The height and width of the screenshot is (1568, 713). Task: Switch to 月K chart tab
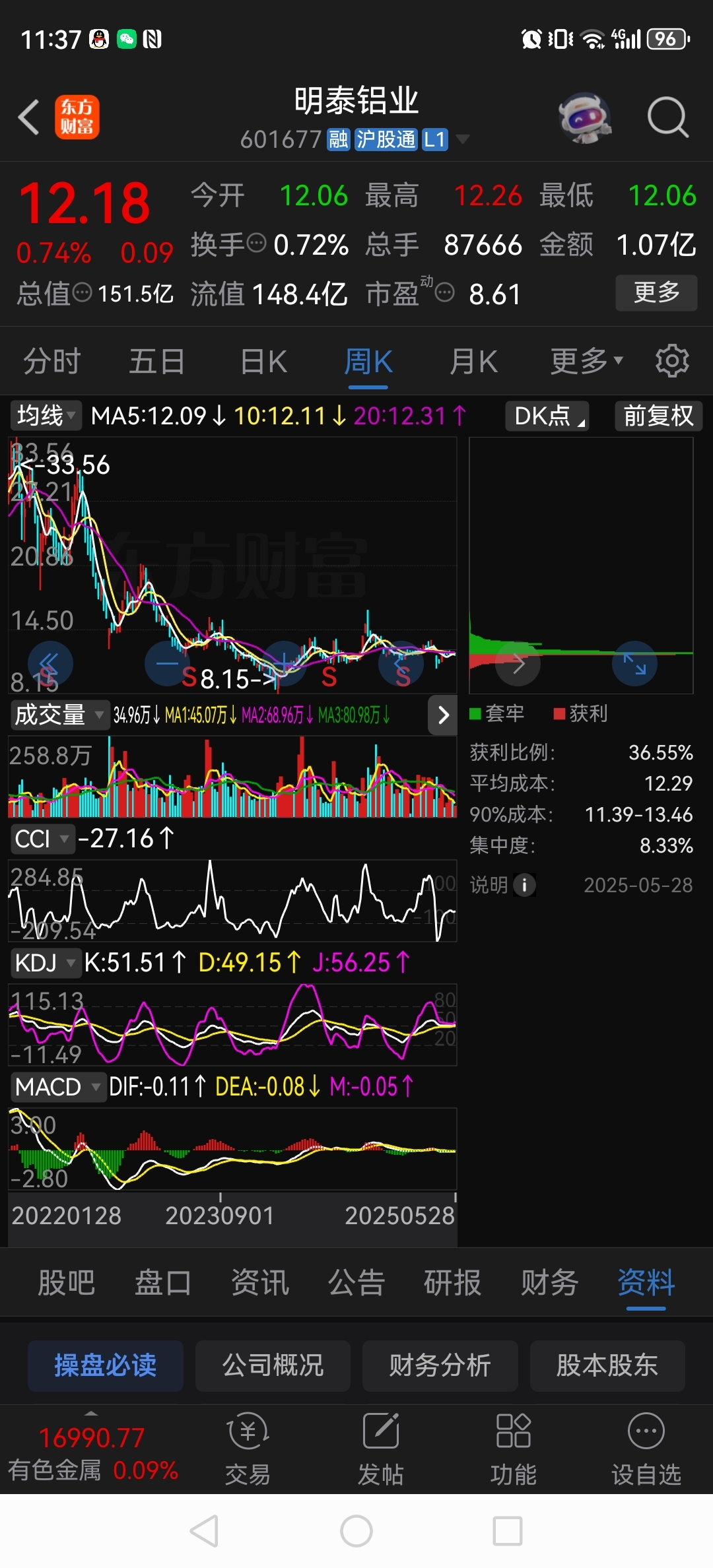[473, 361]
